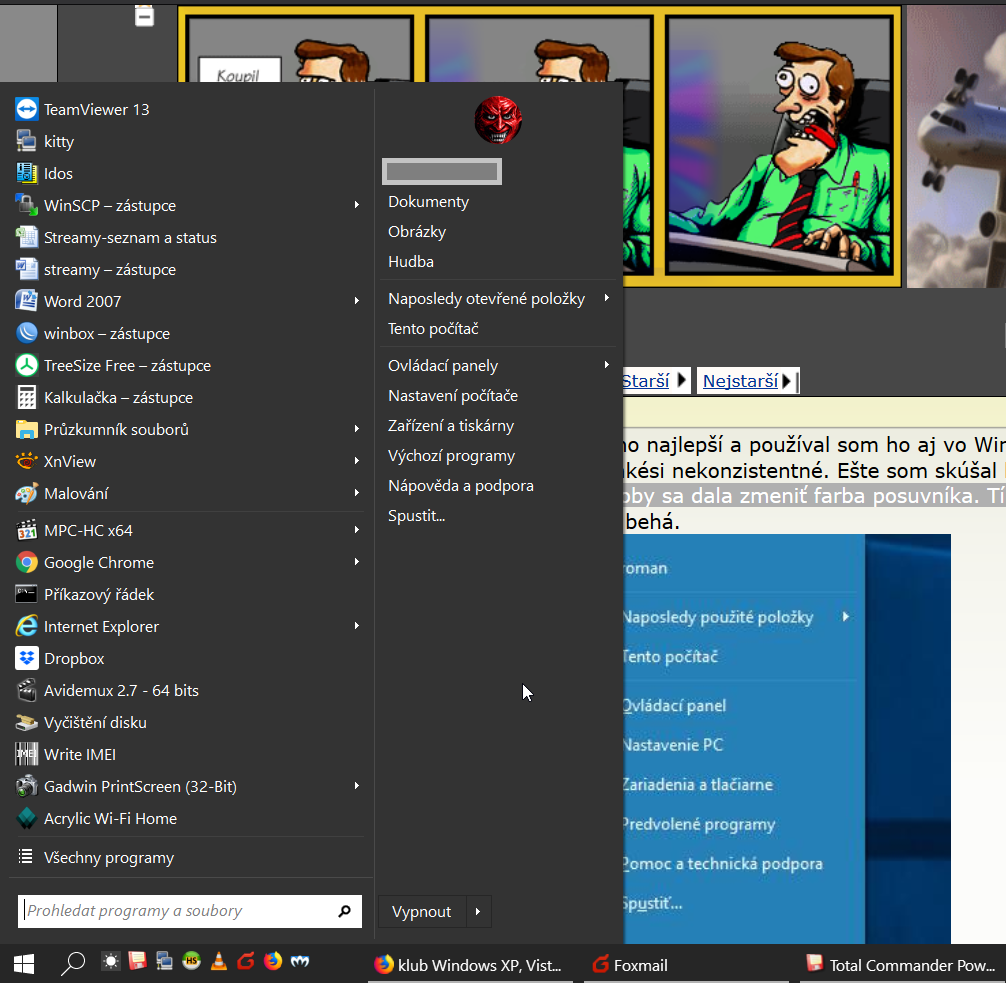This screenshot has height=983, width=1006.
Task: Open Streamy-seznam a status document
Action: [188, 237]
